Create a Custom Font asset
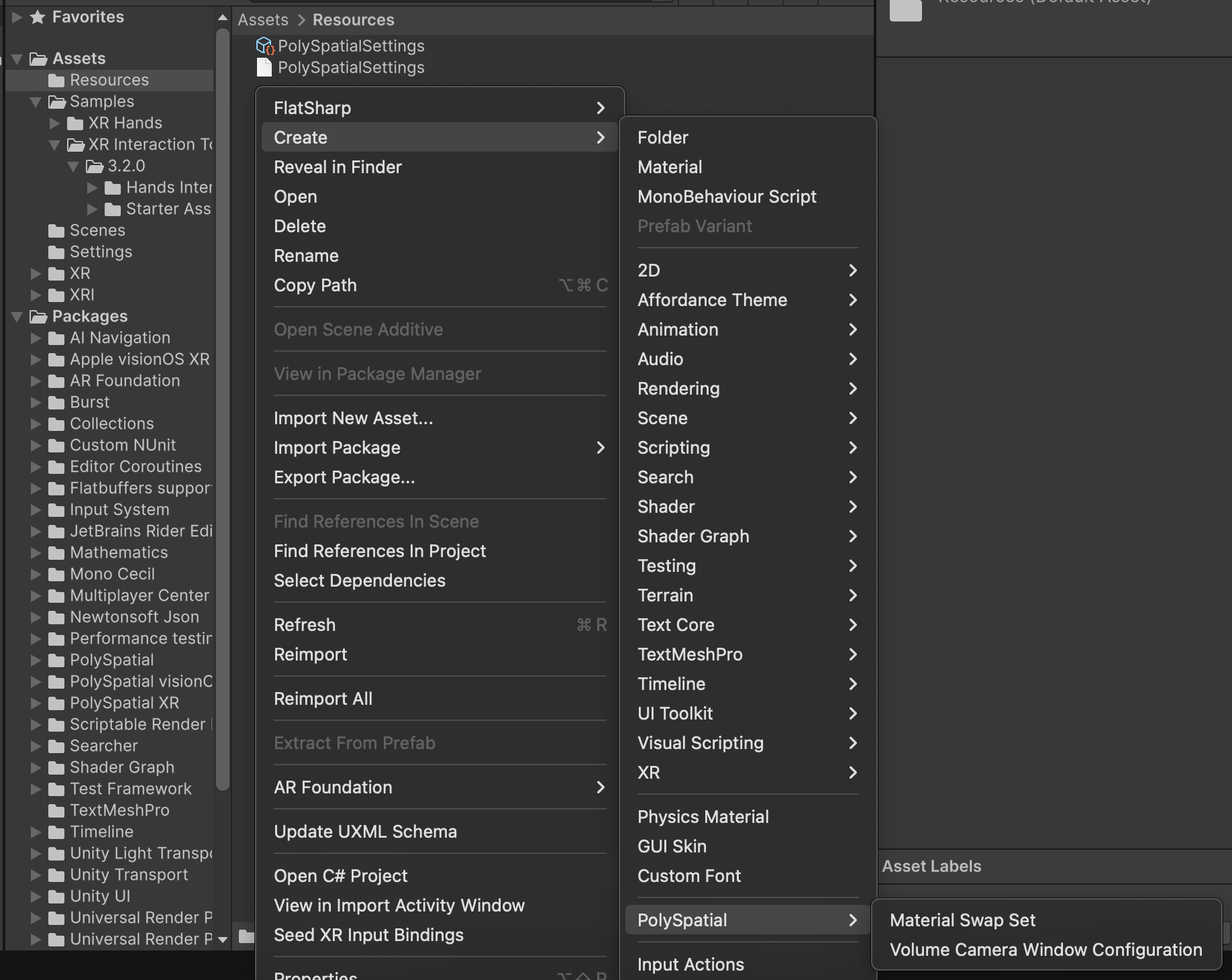The width and height of the screenshot is (1232, 980). pyautogui.click(x=748, y=876)
